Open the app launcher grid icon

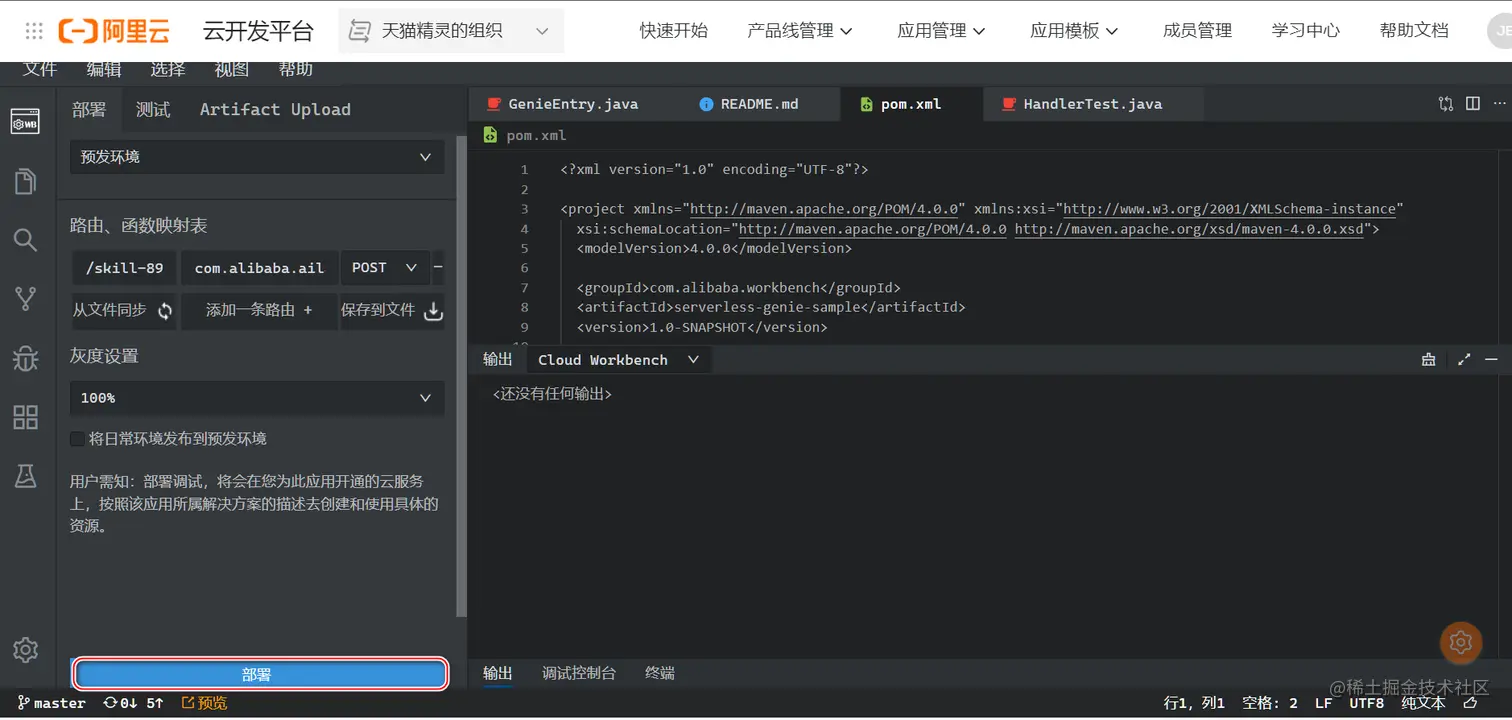click(34, 31)
